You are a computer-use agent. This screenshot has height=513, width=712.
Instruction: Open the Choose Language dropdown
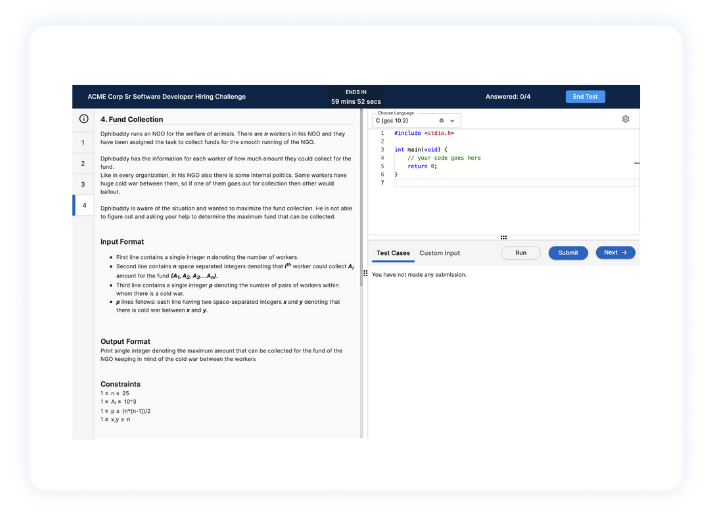tap(416, 120)
